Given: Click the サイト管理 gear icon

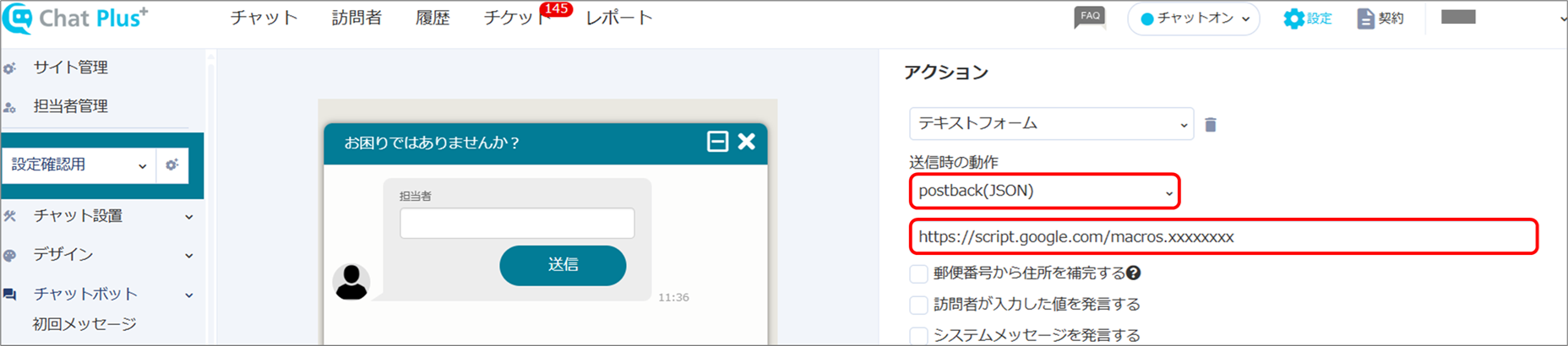Looking at the screenshot, I should pos(10,68).
